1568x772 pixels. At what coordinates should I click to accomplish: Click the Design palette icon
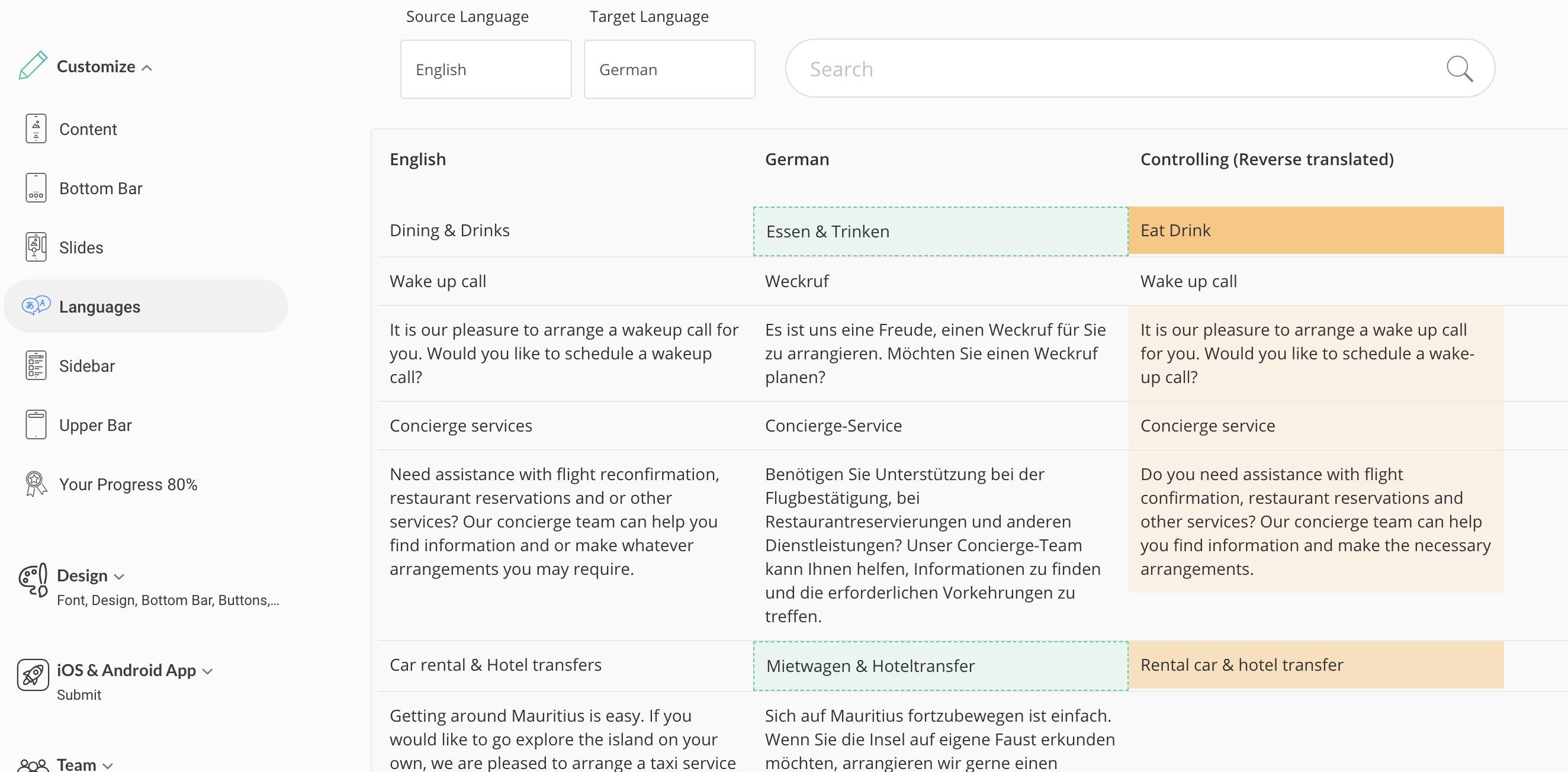pos(33,580)
